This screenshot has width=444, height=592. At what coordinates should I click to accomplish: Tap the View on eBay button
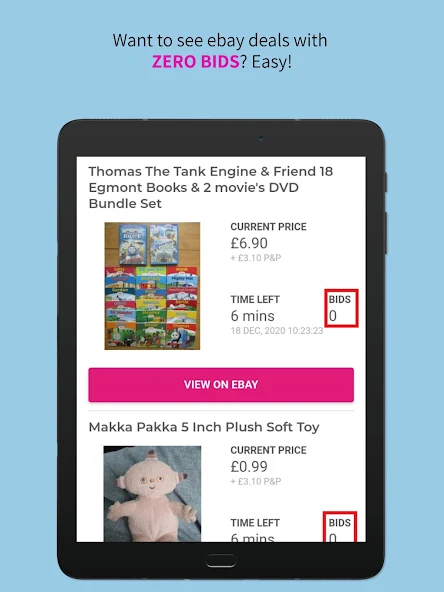click(x=221, y=385)
